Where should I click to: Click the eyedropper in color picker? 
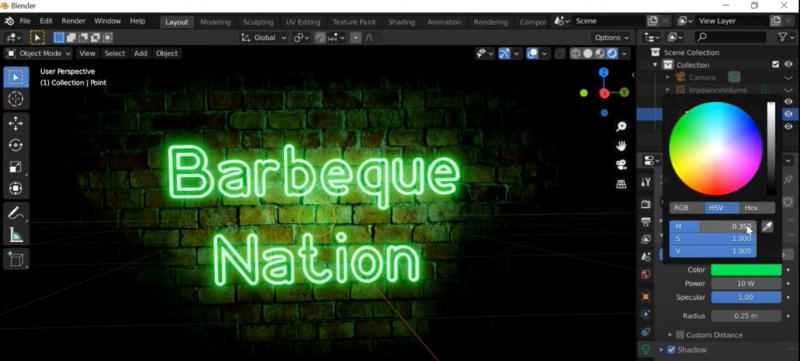pos(767,226)
